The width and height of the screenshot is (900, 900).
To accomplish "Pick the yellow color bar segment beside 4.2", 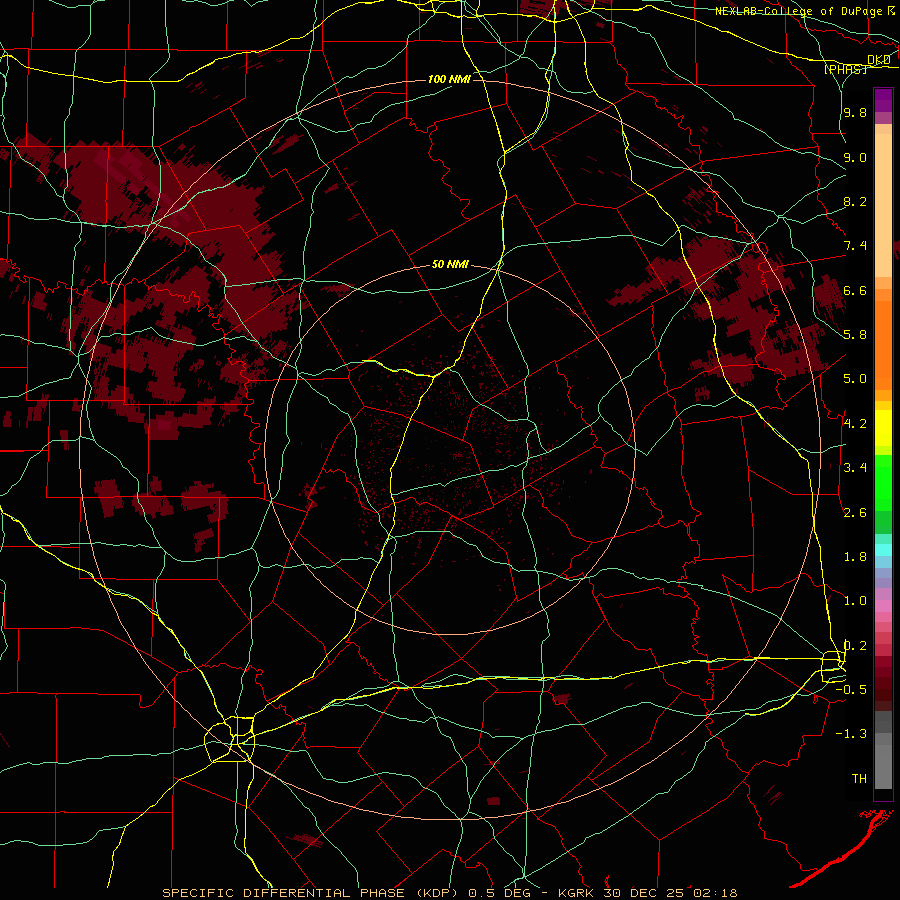I will (883, 428).
